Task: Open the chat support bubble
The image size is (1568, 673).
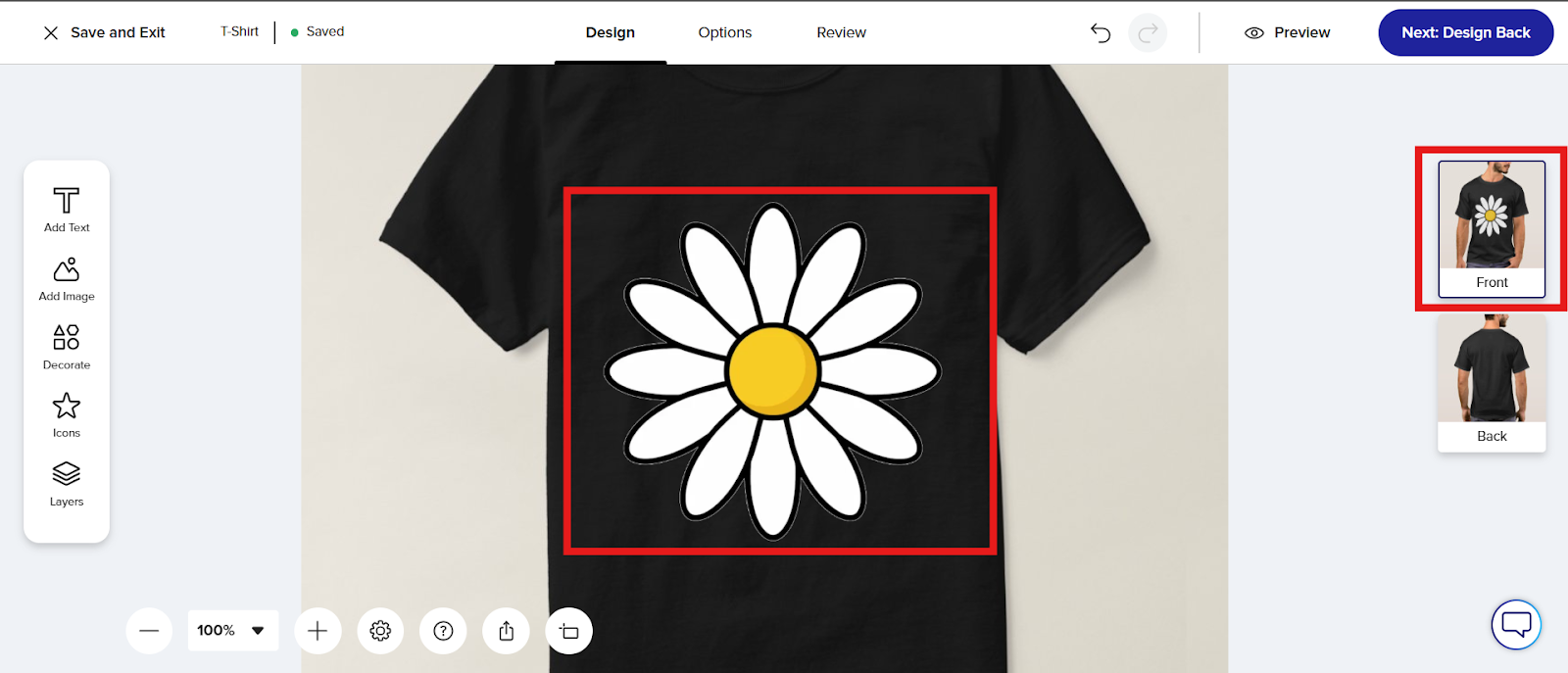Action: click(x=1516, y=623)
